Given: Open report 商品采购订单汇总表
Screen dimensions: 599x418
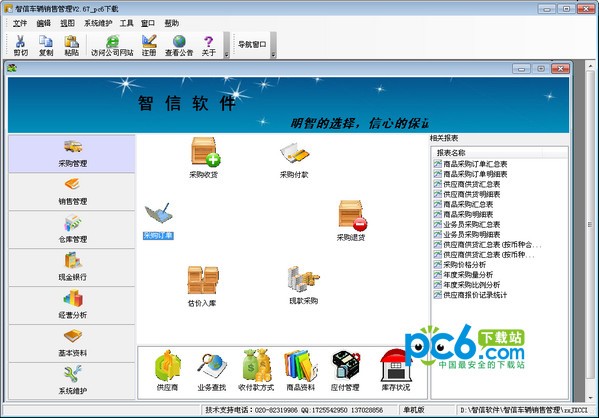Looking at the screenshot, I should tap(471, 164).
